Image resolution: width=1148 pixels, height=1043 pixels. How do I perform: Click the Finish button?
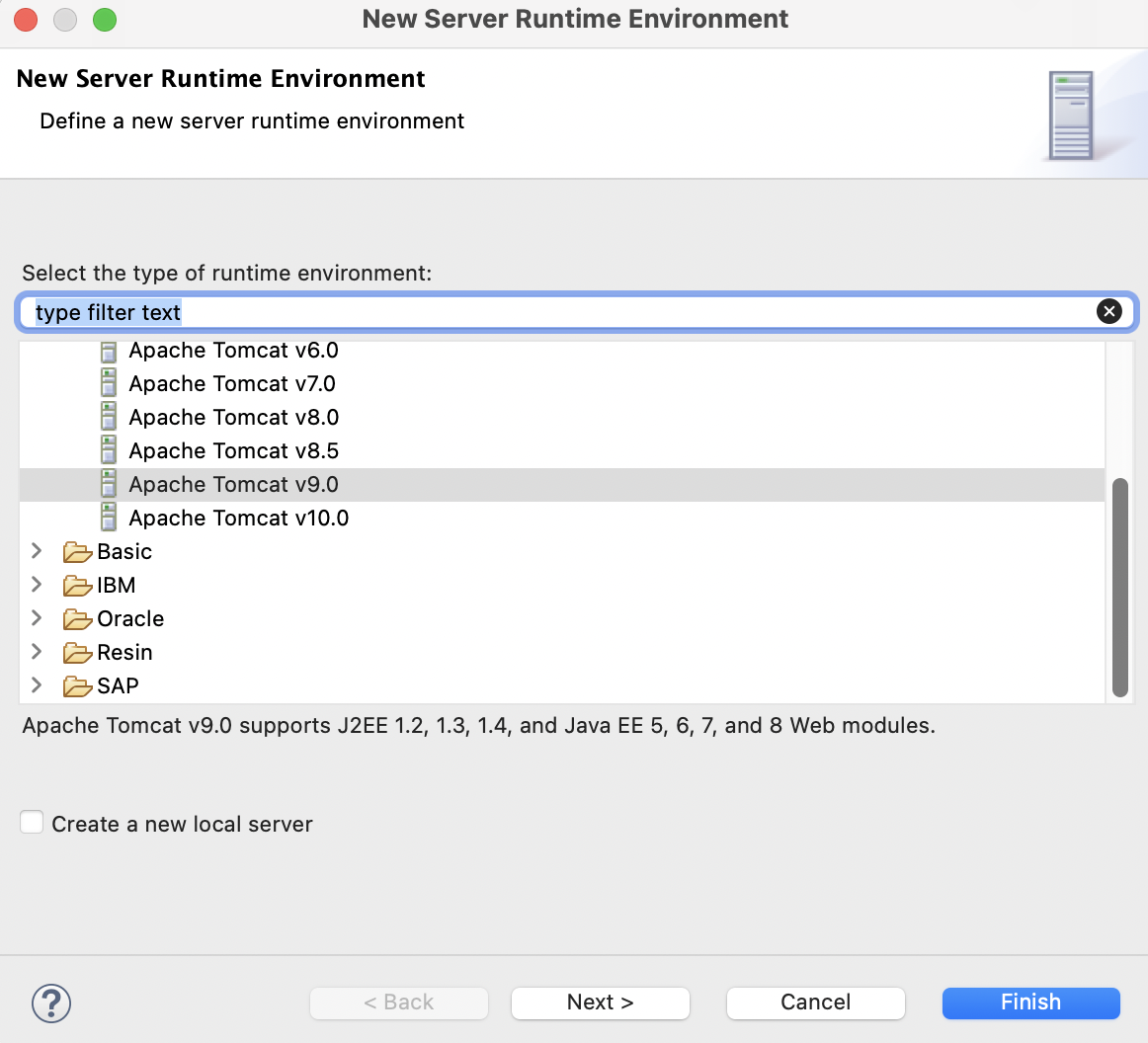1030,1003
